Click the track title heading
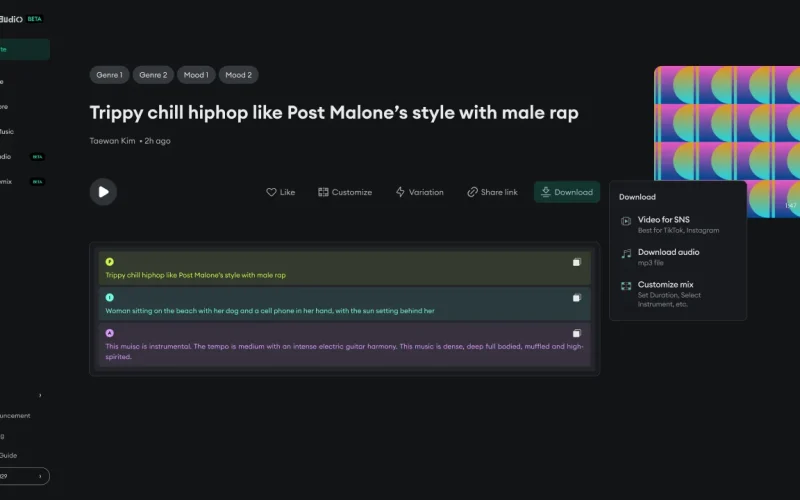The image size is (800, 500). click(334, 113)
